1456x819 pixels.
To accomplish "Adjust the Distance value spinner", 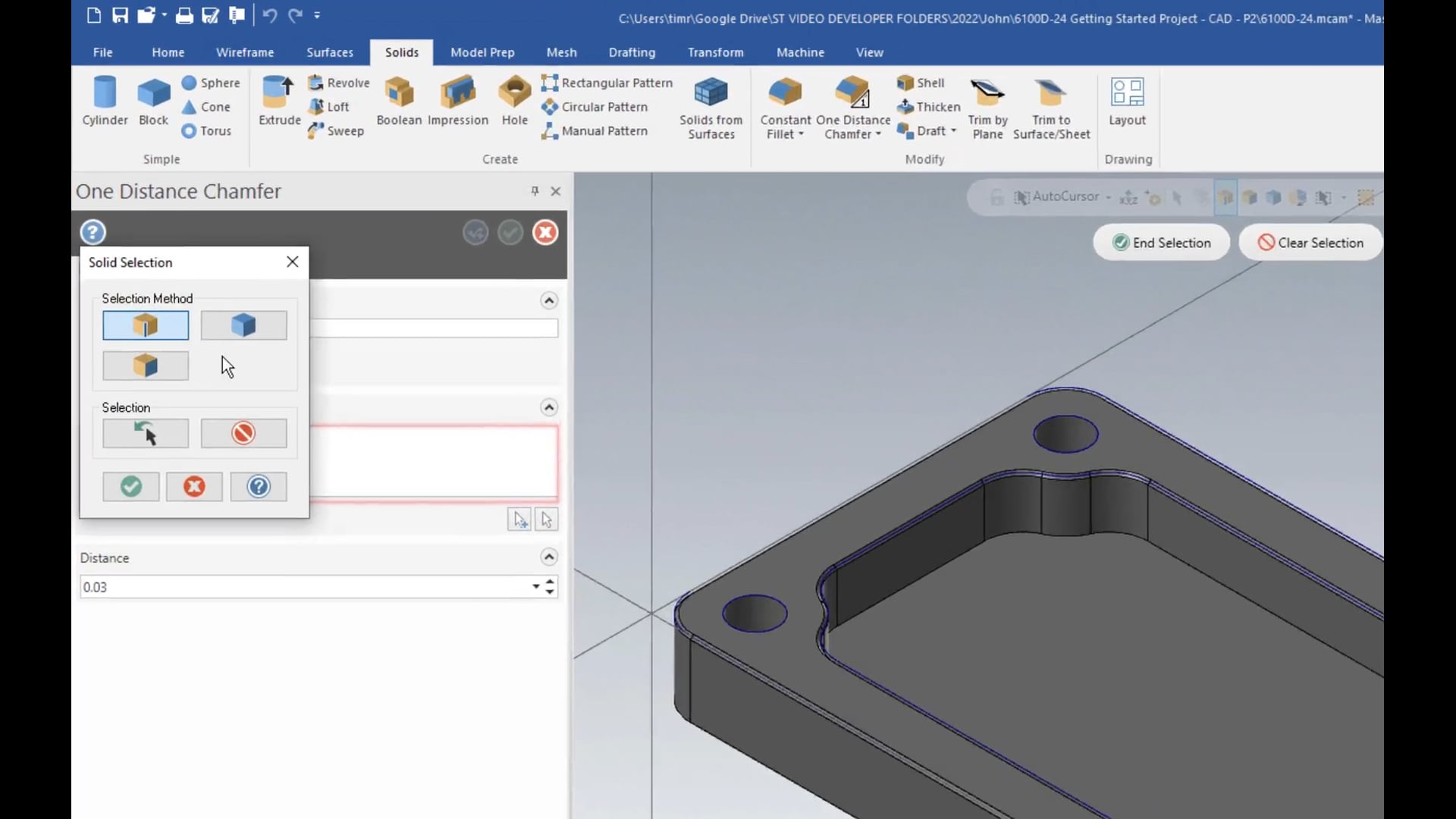I will pos(549,587).
